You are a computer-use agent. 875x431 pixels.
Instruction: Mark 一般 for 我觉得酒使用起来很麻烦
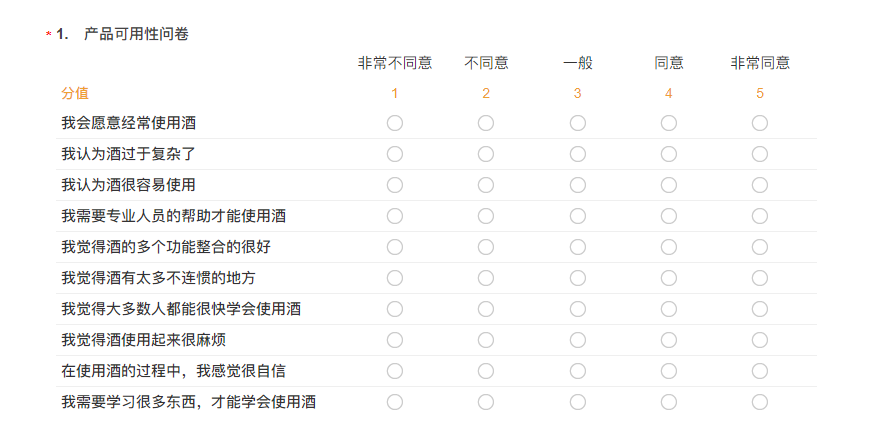point(578,340)
